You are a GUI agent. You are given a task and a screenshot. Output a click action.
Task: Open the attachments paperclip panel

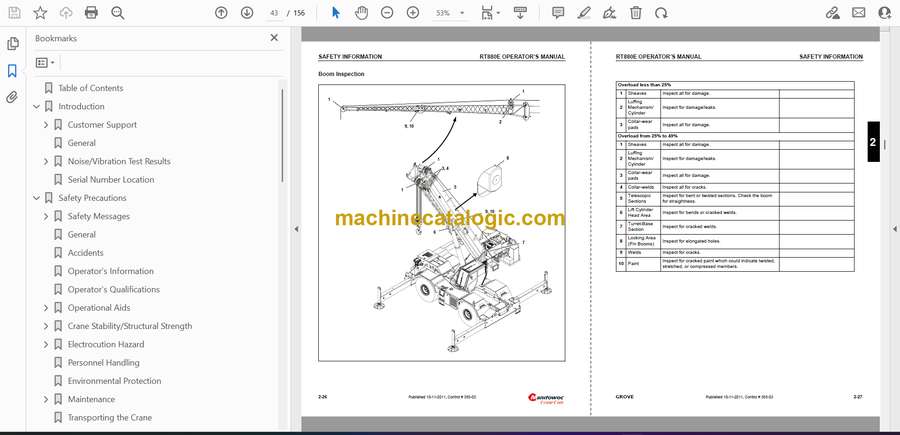[12, 97]
